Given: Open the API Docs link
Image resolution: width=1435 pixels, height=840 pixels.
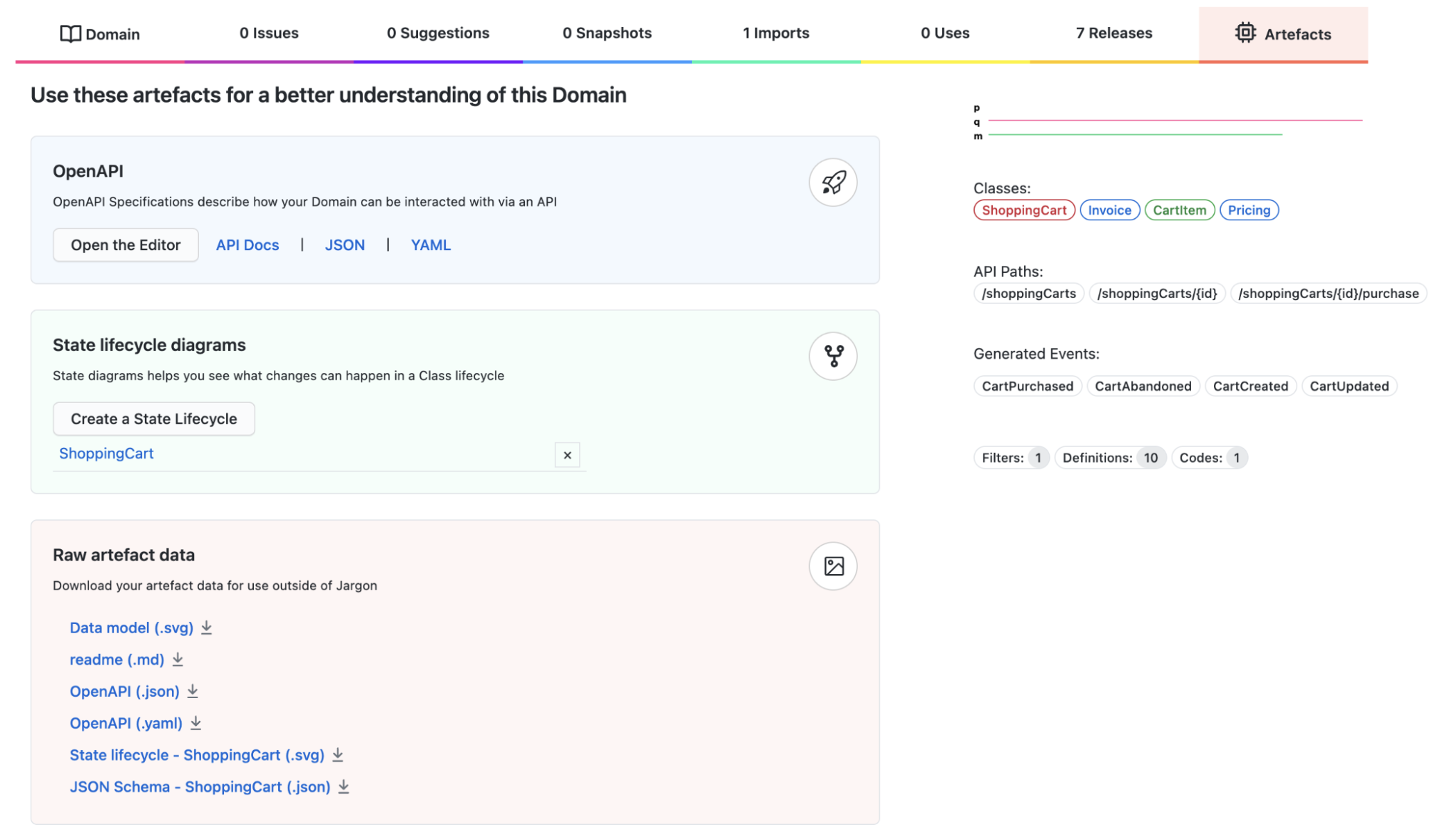Looking at the screenshot, I should (247, 245).
